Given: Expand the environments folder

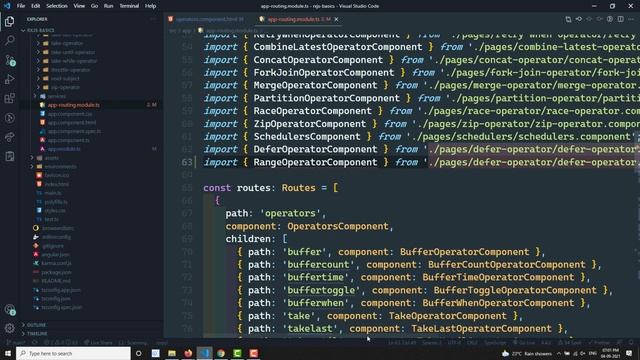Looking at the screenshot, I should coord(60,167).
